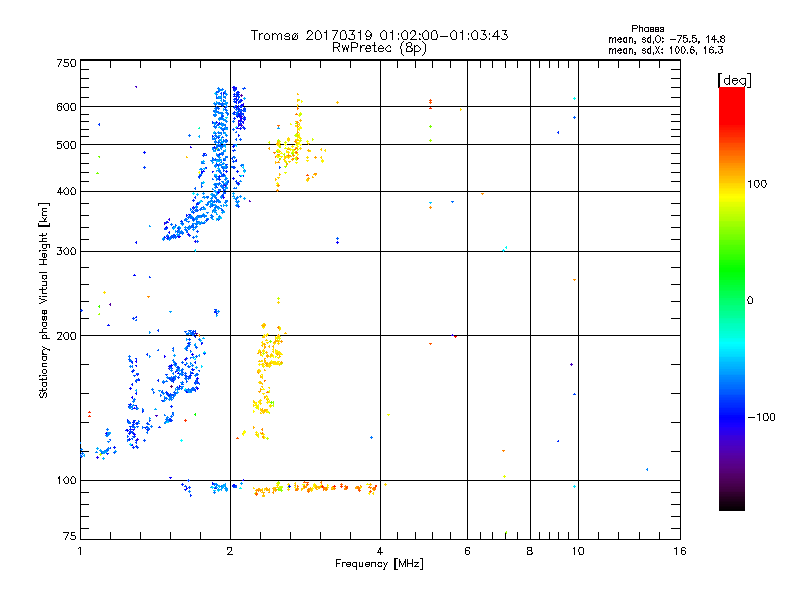800x600 pixels.
Task: Click the height axis tick label "75"
Action: (x=70, y=536)
